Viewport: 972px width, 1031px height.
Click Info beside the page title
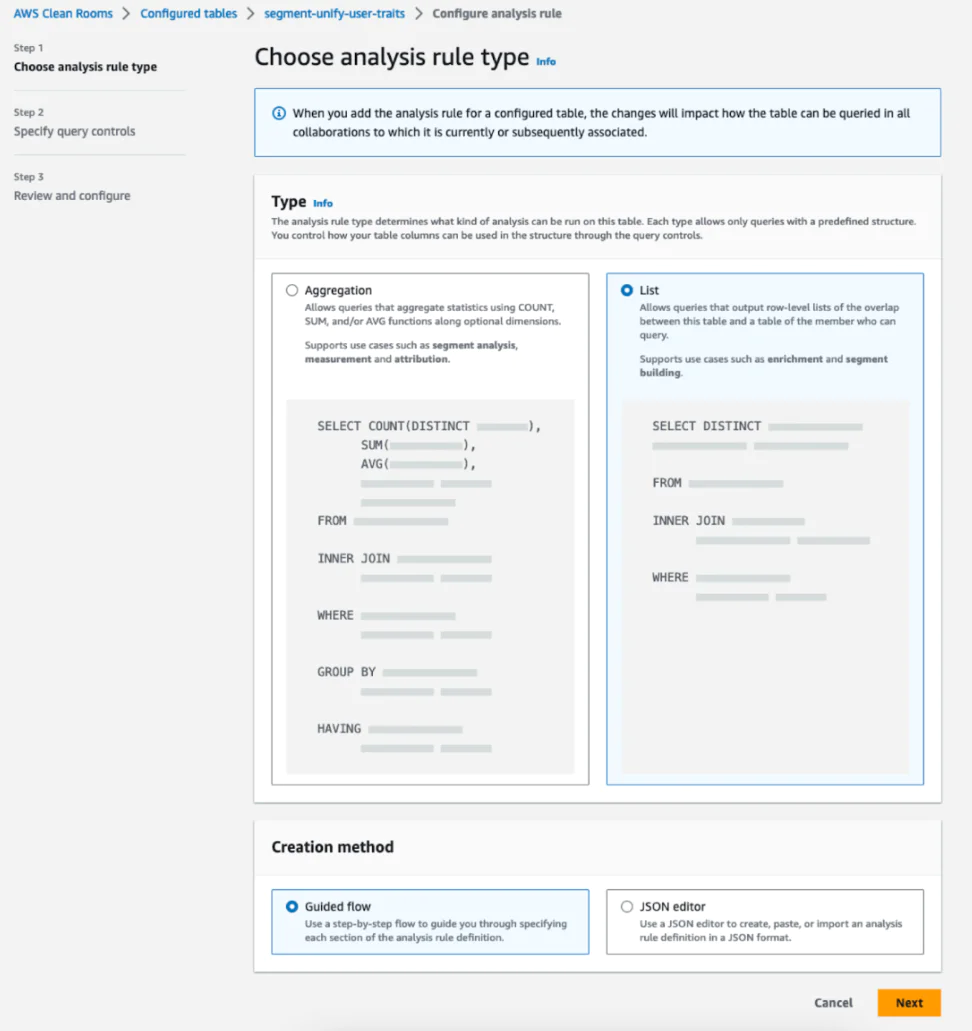tap(546, 61)
